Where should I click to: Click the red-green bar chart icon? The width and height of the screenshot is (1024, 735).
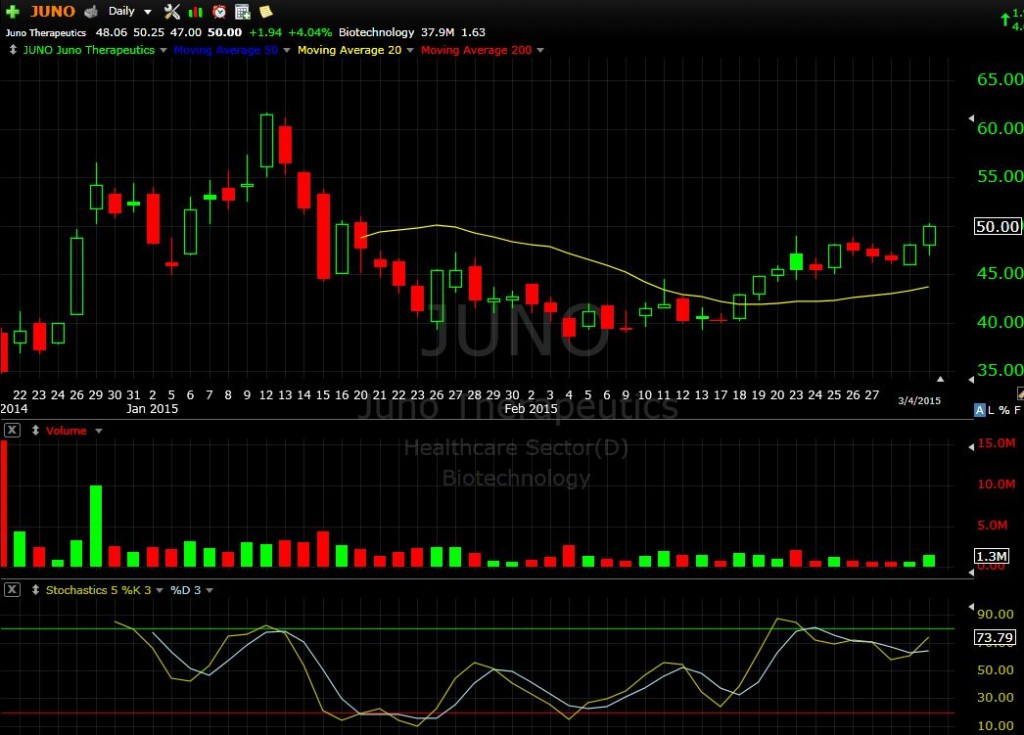[195, 12]
